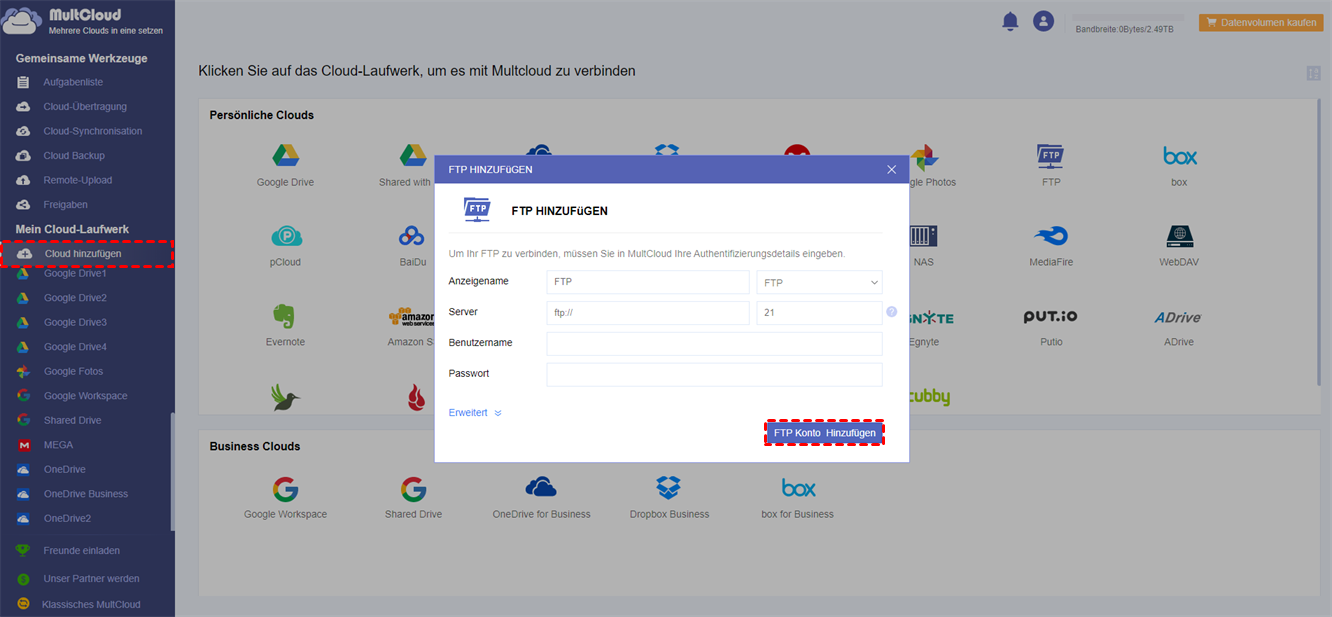Open OneDrive Business in sidebar
This screenshot has height=617, width=1332.
point(85,494)
